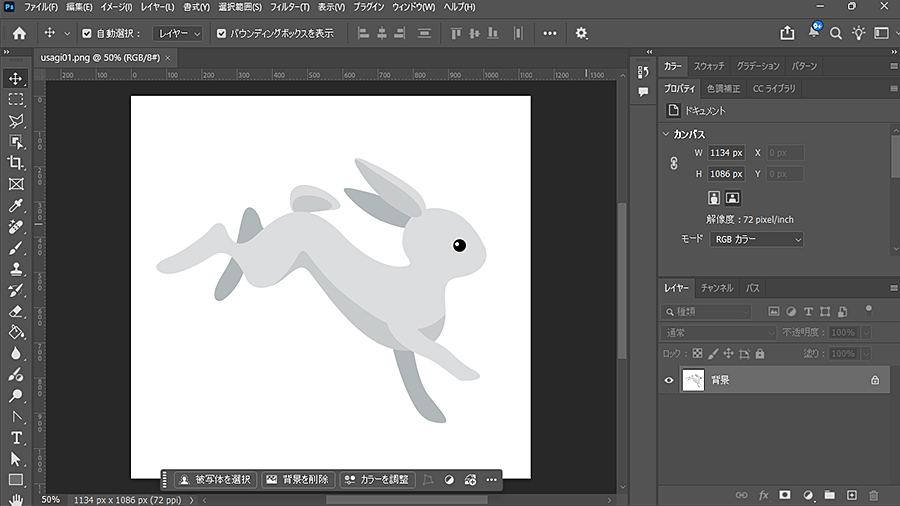The image size is (900, 506).
Task: Click the canvas width W input field
Action: (725, 153)
